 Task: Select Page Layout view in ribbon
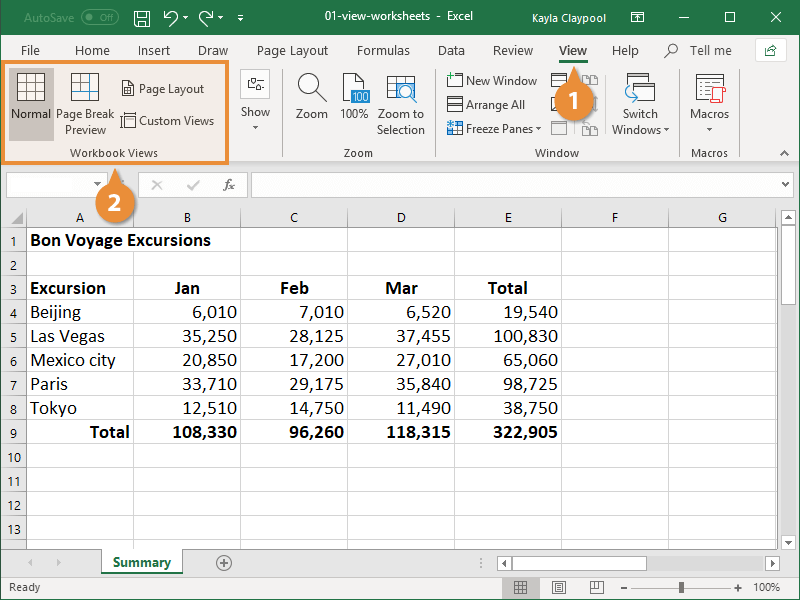pos(163,89)
